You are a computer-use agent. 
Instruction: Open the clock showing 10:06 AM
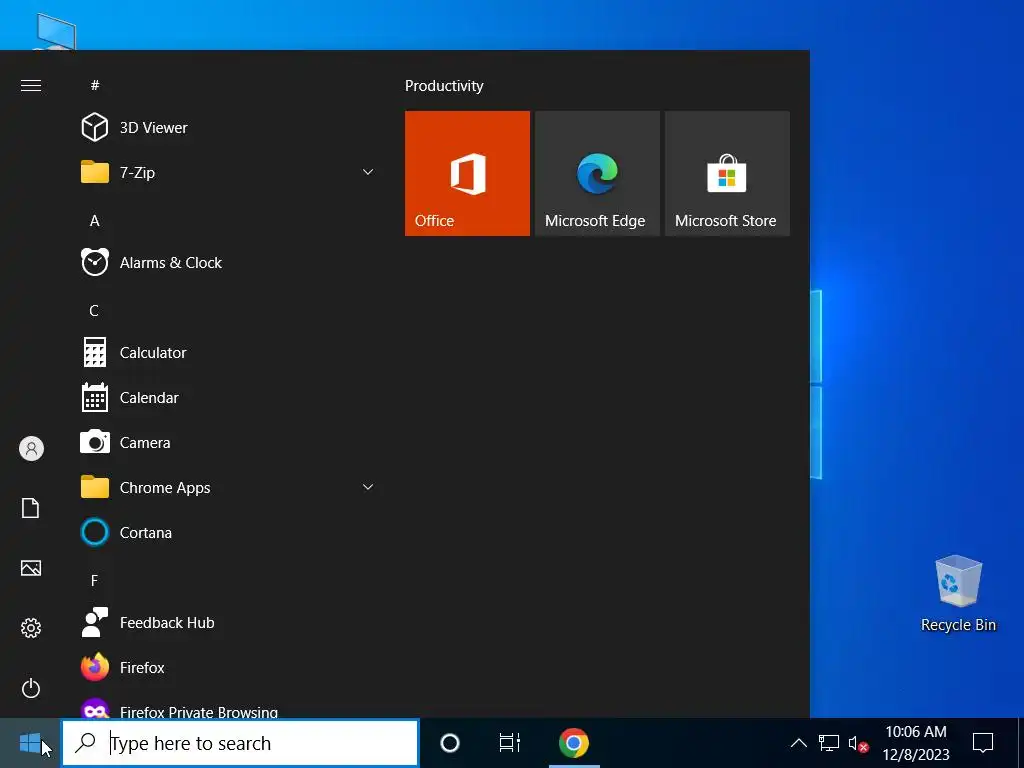[916, 743]
